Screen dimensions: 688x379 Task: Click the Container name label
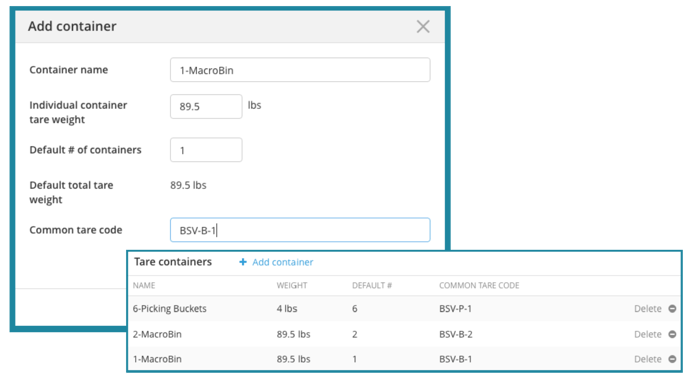coord(68,70)
